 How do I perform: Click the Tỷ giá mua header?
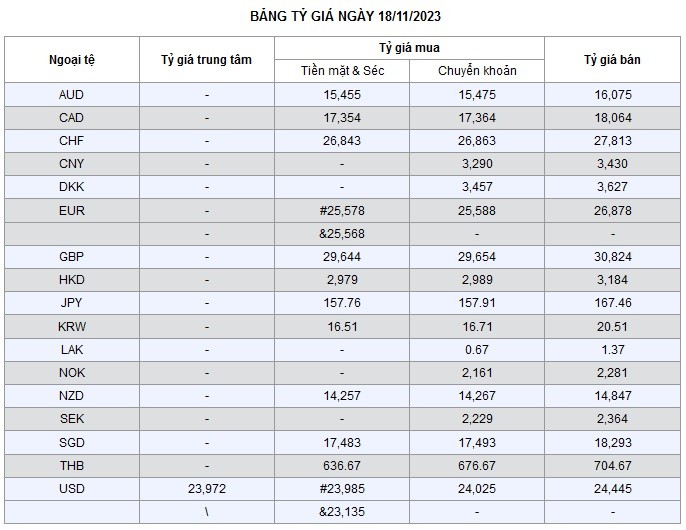pos(409,48)
